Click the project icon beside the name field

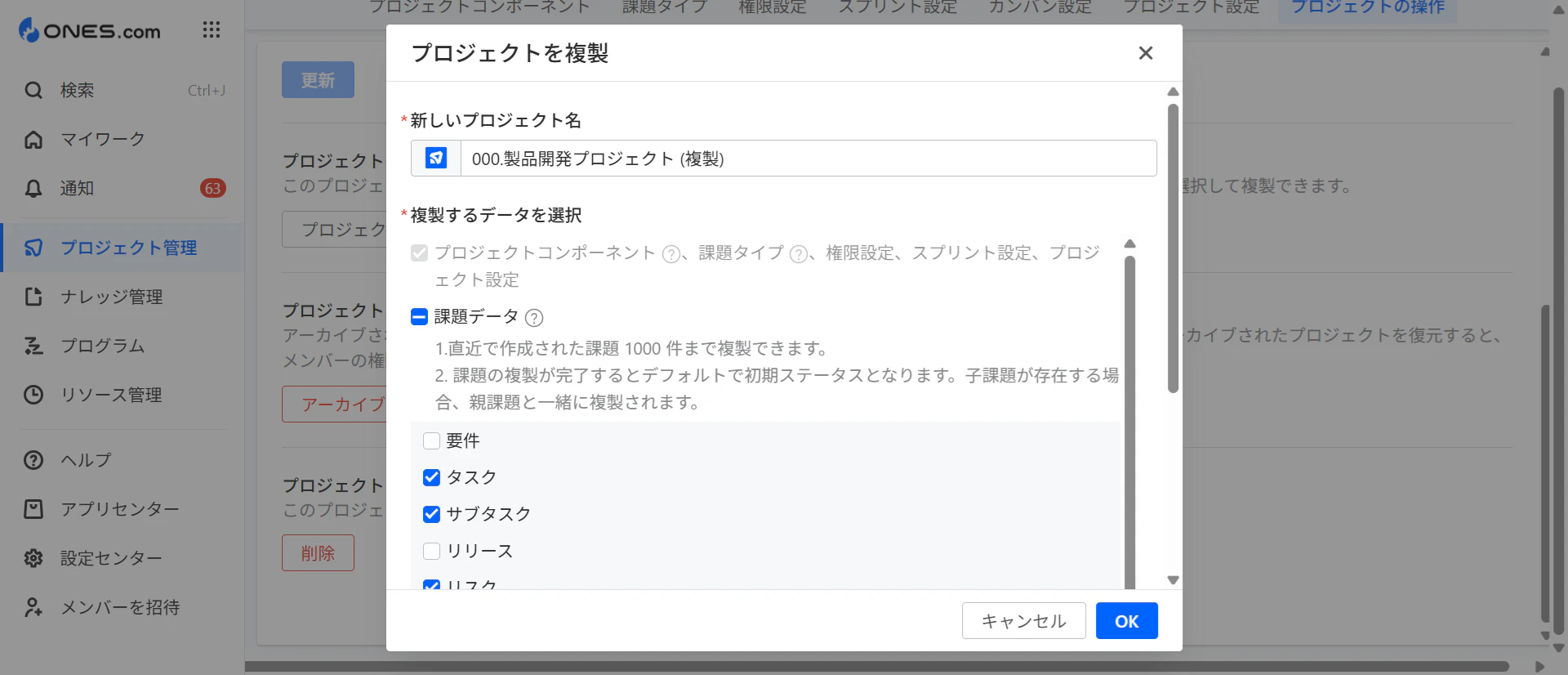pos(436,158)
